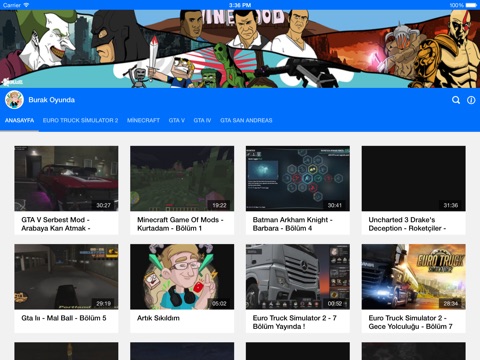Tap title 'Uncharted 3 Drake's Deception - Roketçiler'
The image size is (480, 360).
click(407, 224)
